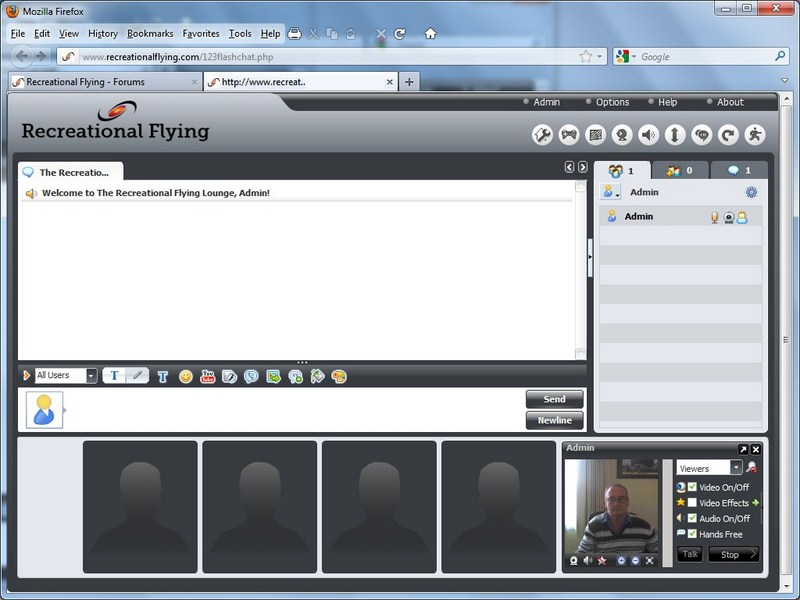This screenshot has width=800, height=600.
Task: Select The Recreatio... chat room tab
Action: click(70, 172)
